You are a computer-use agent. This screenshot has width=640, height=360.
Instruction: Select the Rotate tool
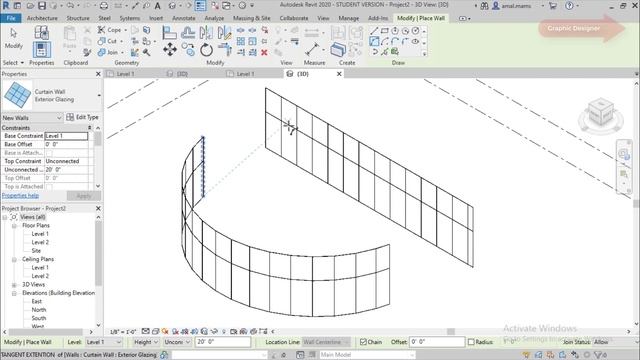point(207,50)
